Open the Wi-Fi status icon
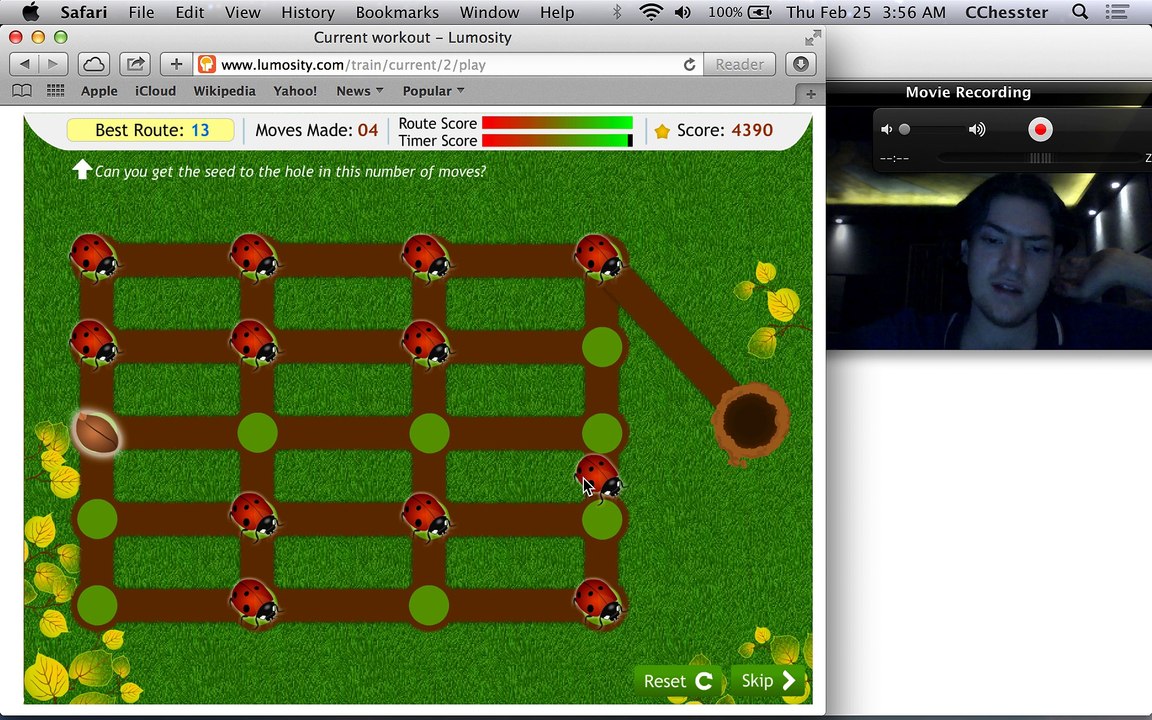 (x=651, y=12)
